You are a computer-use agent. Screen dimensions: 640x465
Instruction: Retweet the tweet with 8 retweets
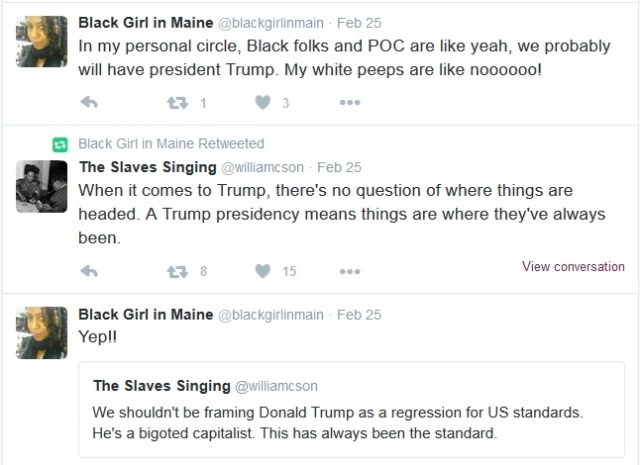click(175, 270)
